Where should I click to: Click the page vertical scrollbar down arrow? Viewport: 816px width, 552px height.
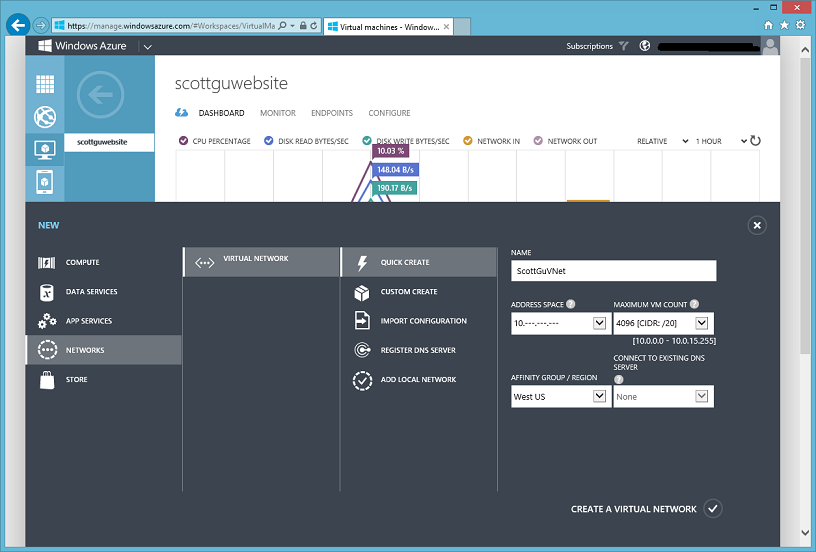pyautogui.click(x=805, y=533)
